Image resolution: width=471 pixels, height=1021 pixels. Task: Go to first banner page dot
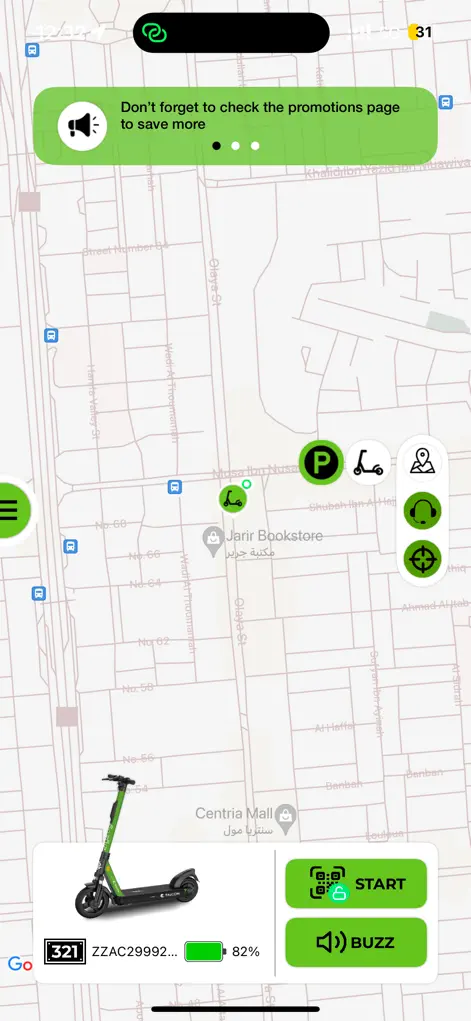coord(216,146)
